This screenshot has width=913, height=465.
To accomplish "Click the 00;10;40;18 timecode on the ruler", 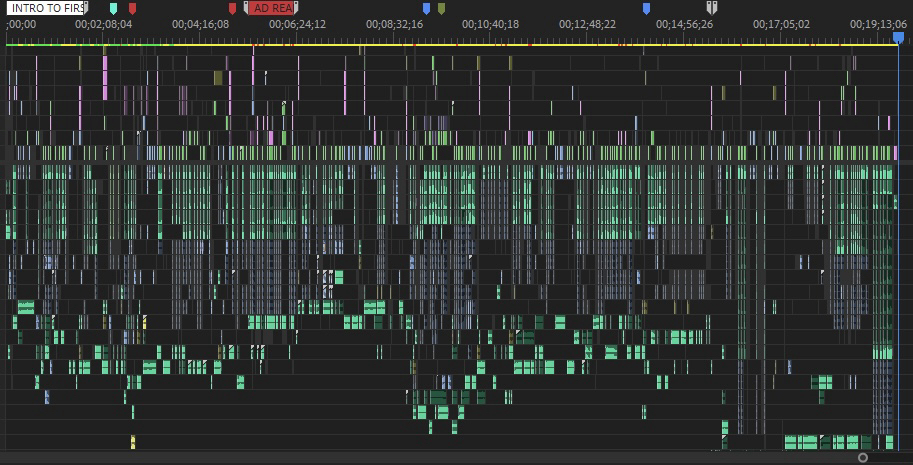I will coord(491,24).
